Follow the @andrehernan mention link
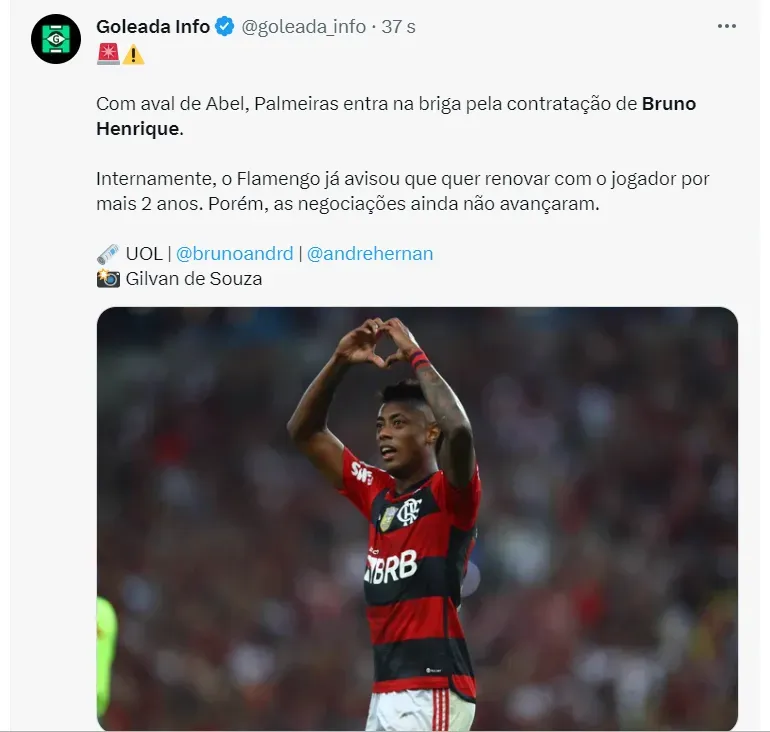Screen dimensions: 770x732 [x=370, y=254]
